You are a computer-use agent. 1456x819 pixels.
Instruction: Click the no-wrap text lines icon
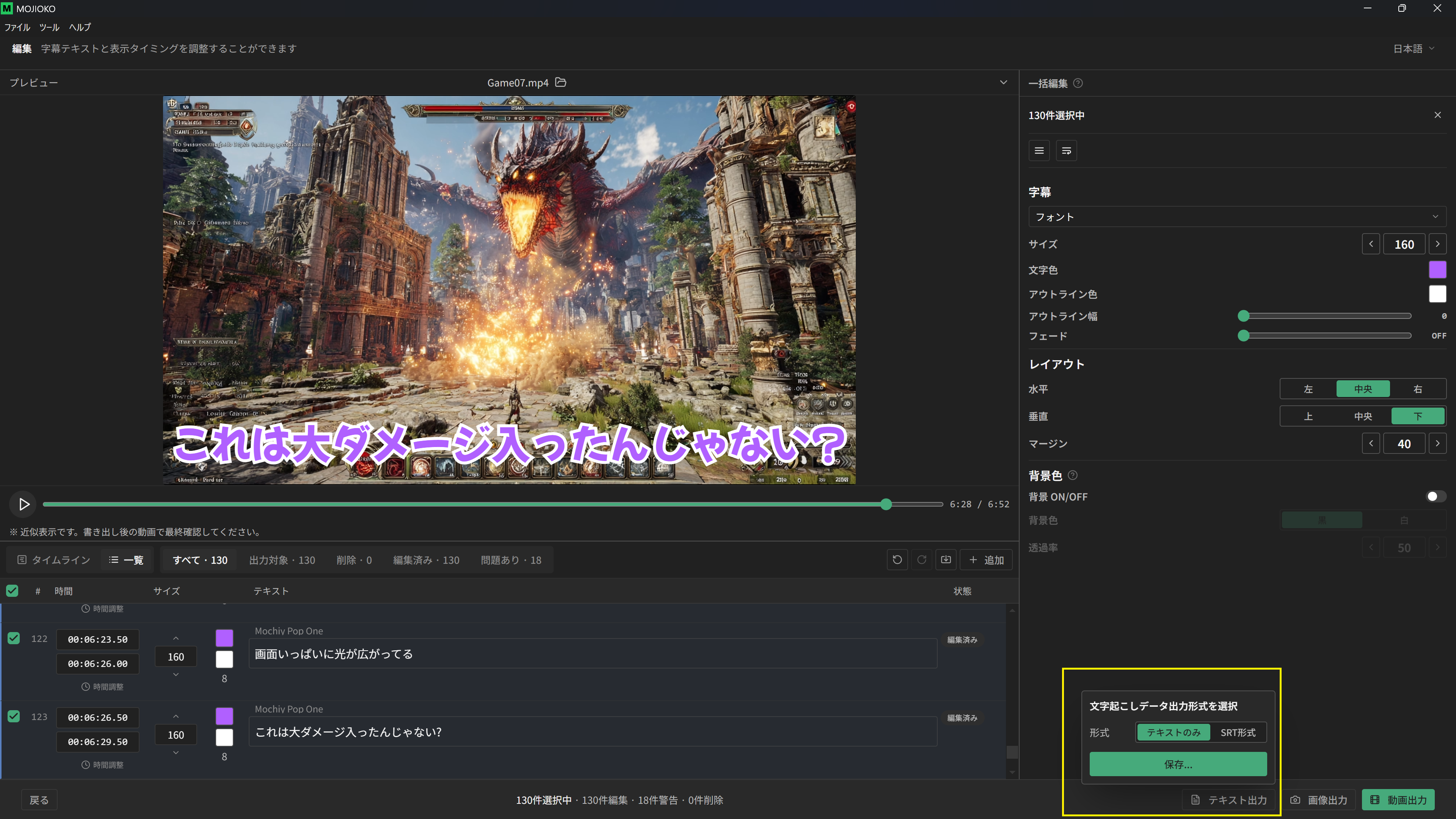[x=1039, y=151]
